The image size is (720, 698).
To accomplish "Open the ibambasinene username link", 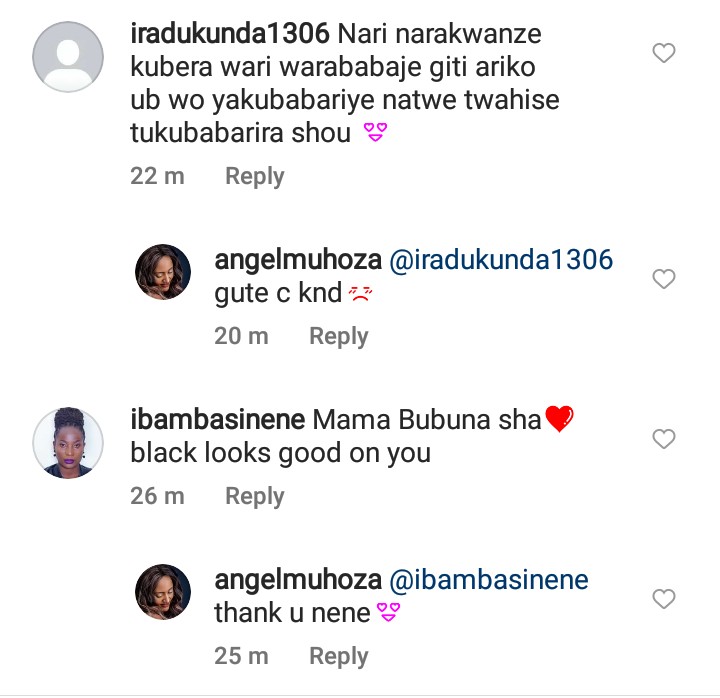I will coord(217,419).
